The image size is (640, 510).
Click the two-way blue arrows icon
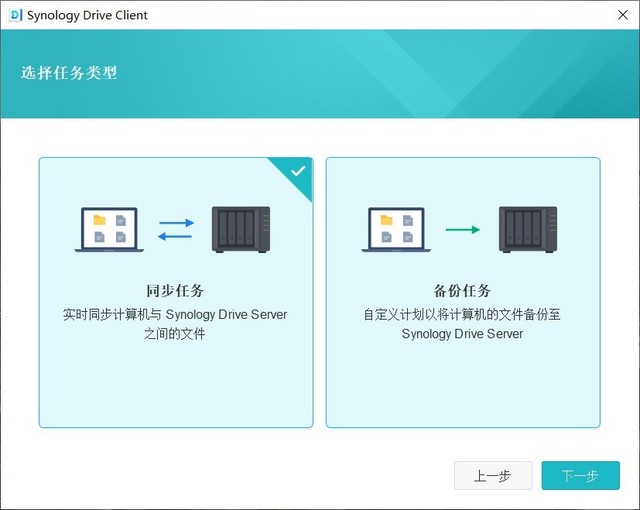tap(176, 229)
